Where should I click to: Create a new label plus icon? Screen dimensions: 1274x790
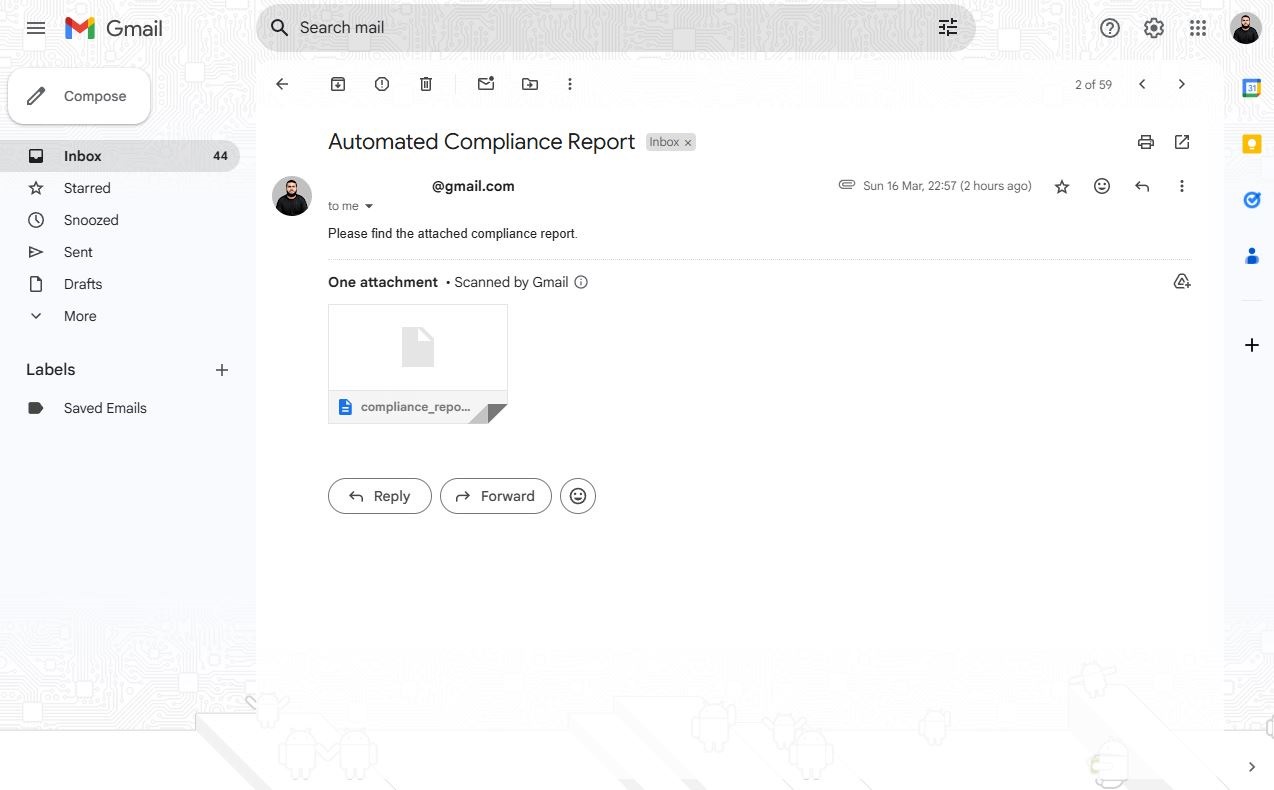click(222, 370)
